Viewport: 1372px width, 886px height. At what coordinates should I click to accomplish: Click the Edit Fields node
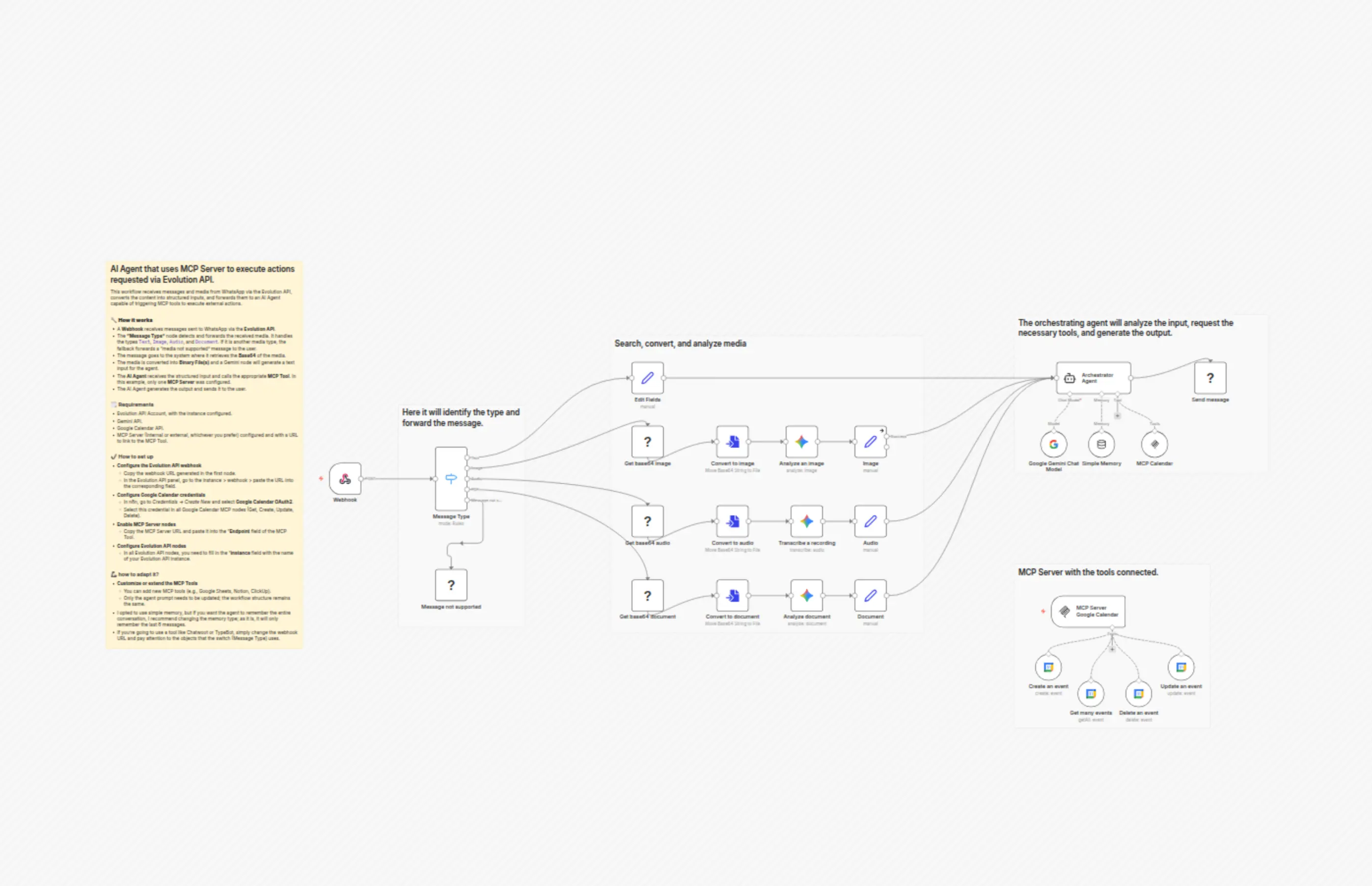click(647, 377)
